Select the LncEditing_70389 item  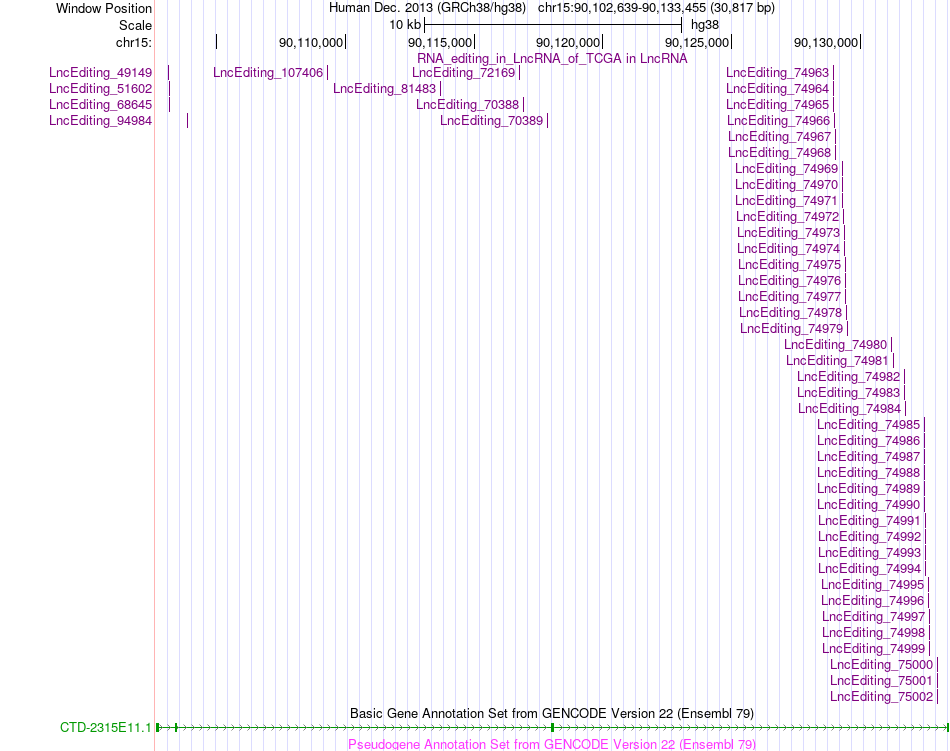pyautogui.click(x=491, y=121)
